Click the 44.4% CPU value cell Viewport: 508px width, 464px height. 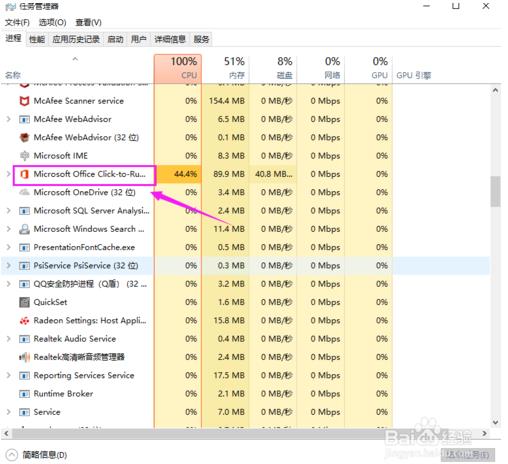pos(179,174)
